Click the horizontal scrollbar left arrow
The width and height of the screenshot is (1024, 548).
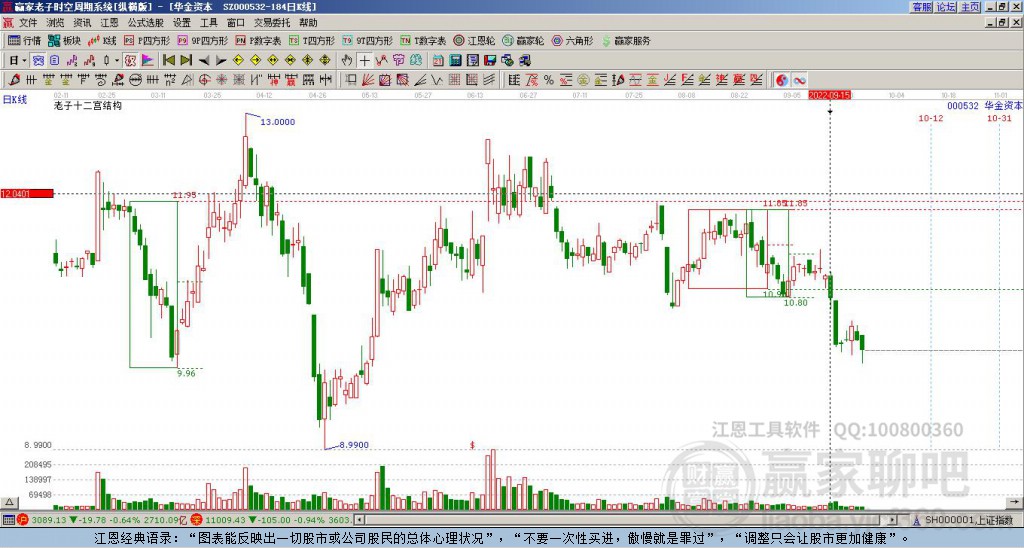pos(359,520)
